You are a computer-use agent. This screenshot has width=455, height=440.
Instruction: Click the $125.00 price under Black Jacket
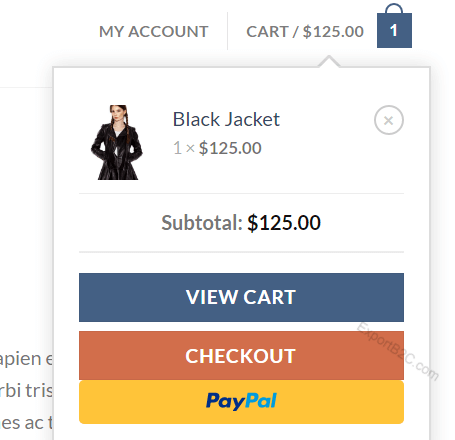pos(230,148)
